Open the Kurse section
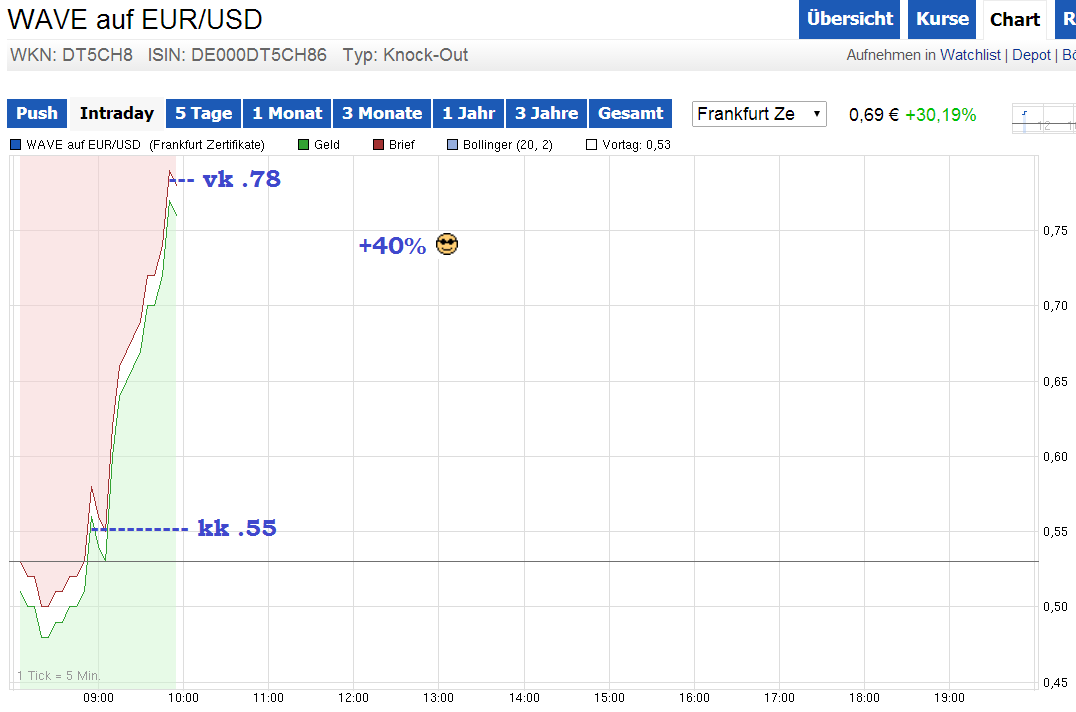 941,19
